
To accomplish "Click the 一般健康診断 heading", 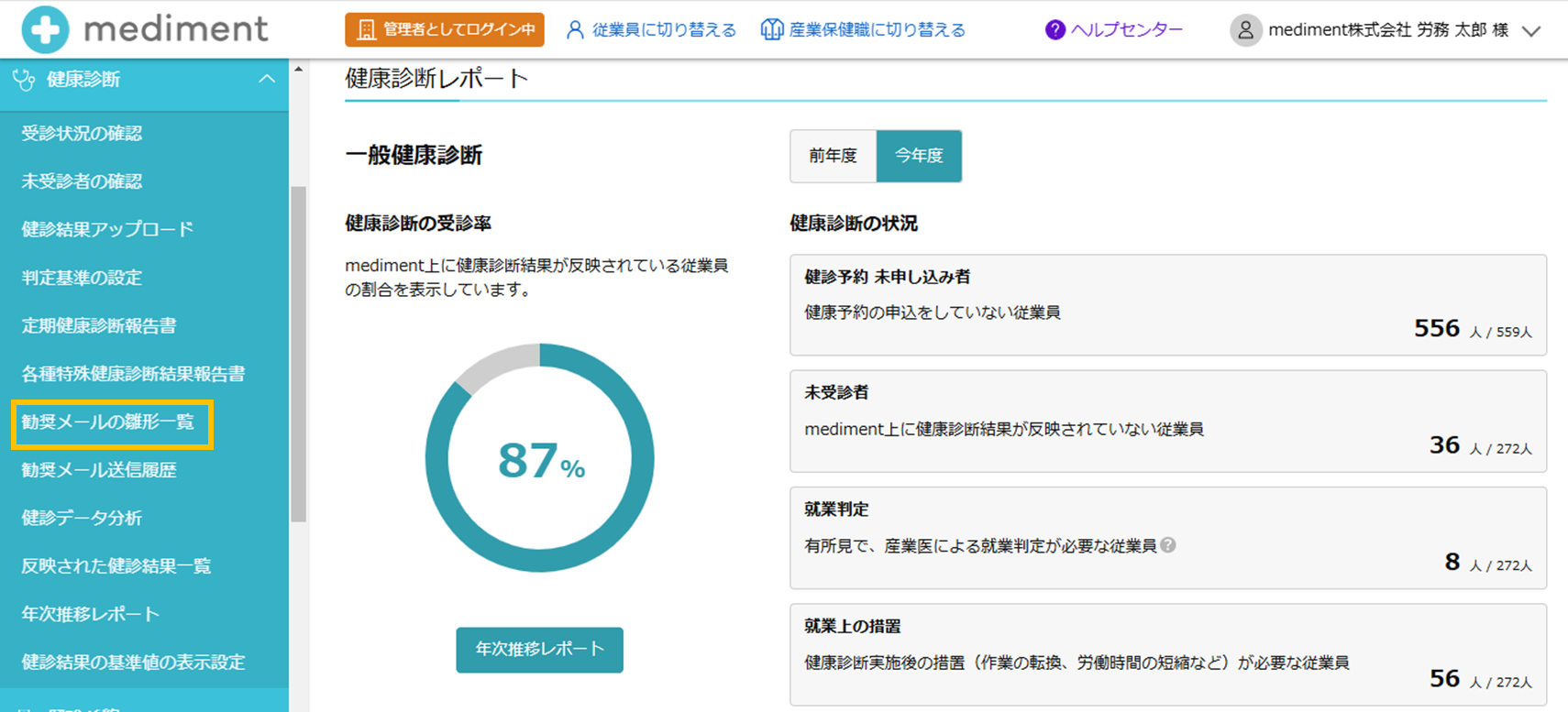I will click(x=414, y=156).
